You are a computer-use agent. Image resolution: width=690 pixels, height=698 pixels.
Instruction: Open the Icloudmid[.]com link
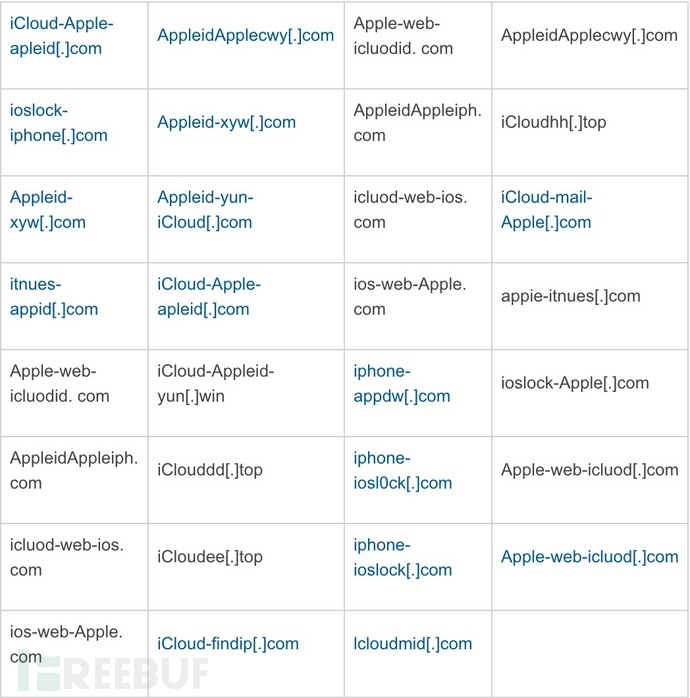point(413,643)
